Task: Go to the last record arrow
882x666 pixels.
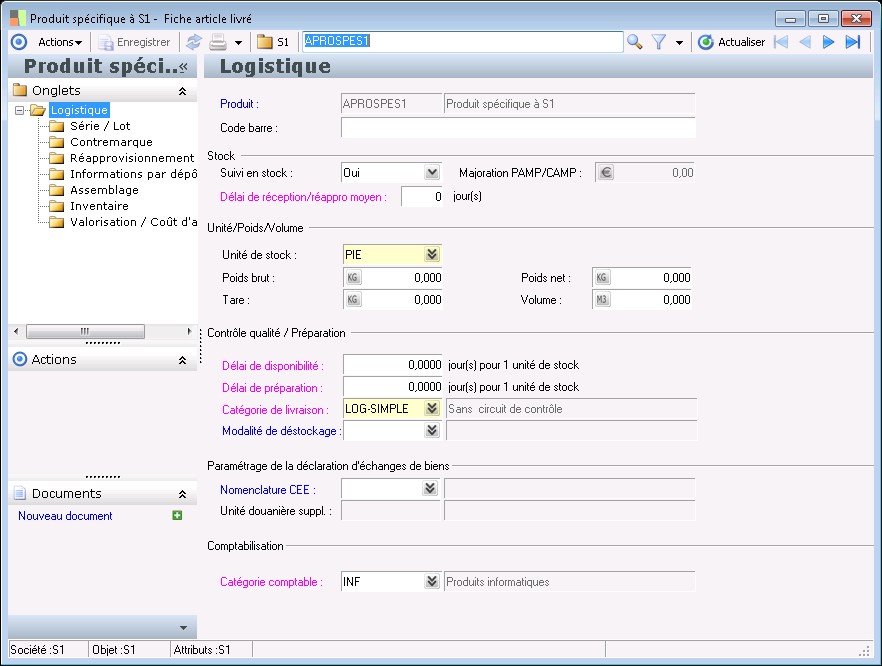Action: pos(853,42)
